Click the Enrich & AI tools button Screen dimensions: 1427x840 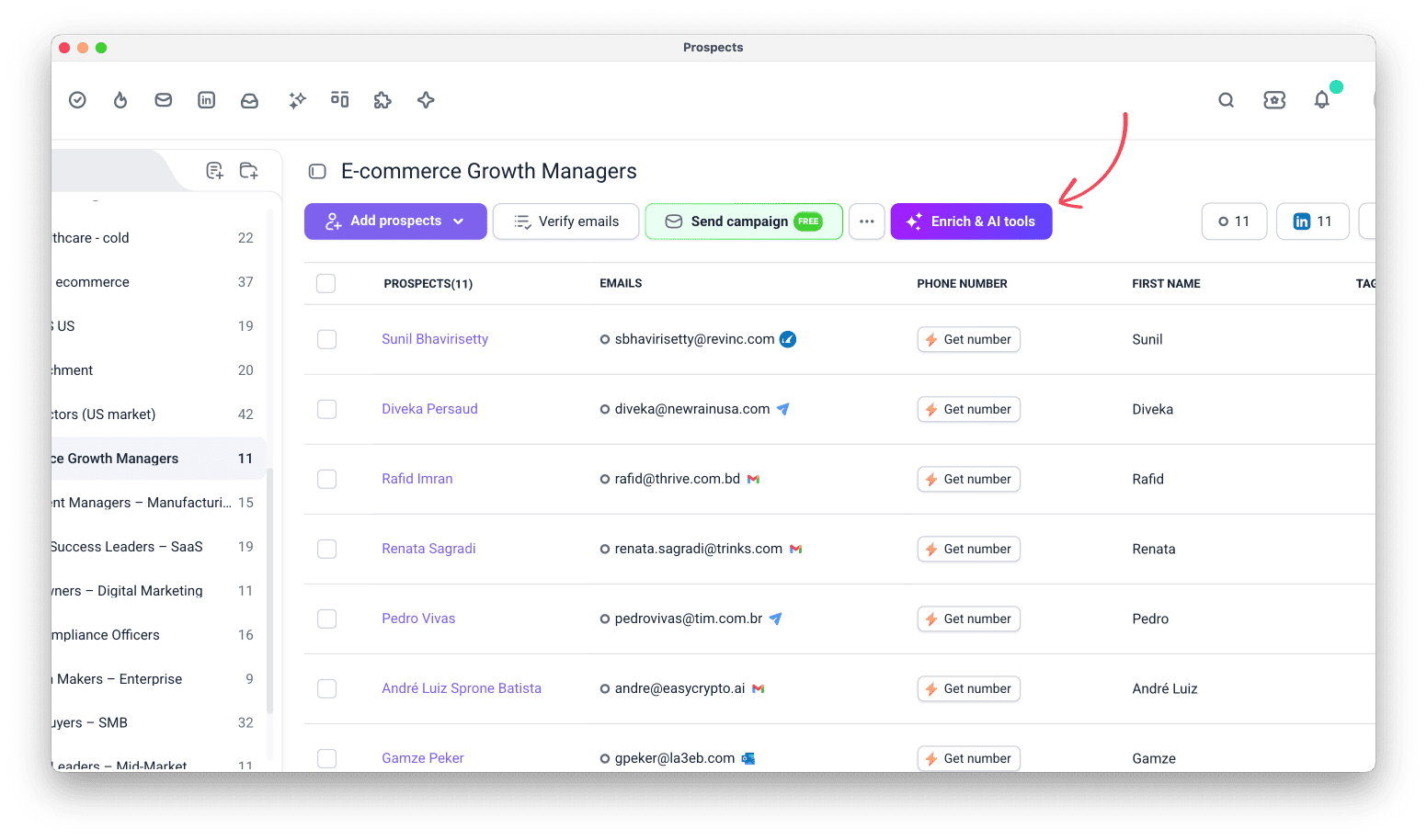pos(971,221)
